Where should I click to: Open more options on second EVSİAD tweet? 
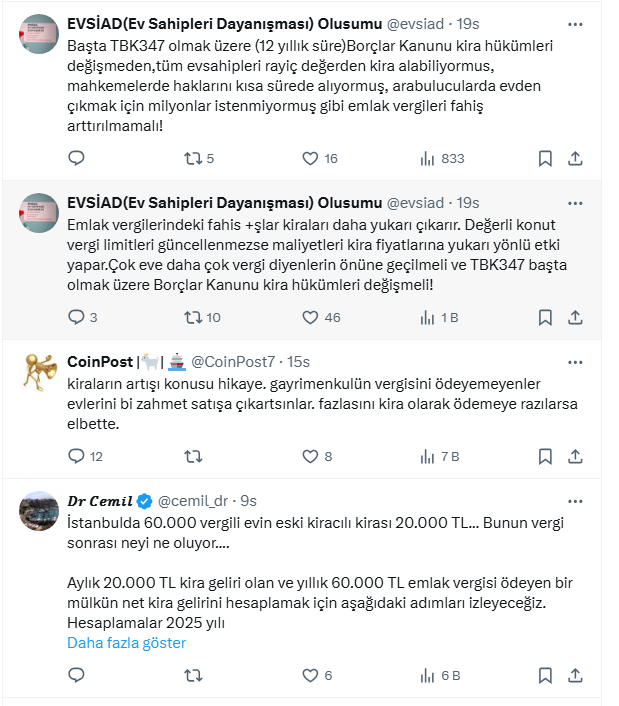(576, 202)
